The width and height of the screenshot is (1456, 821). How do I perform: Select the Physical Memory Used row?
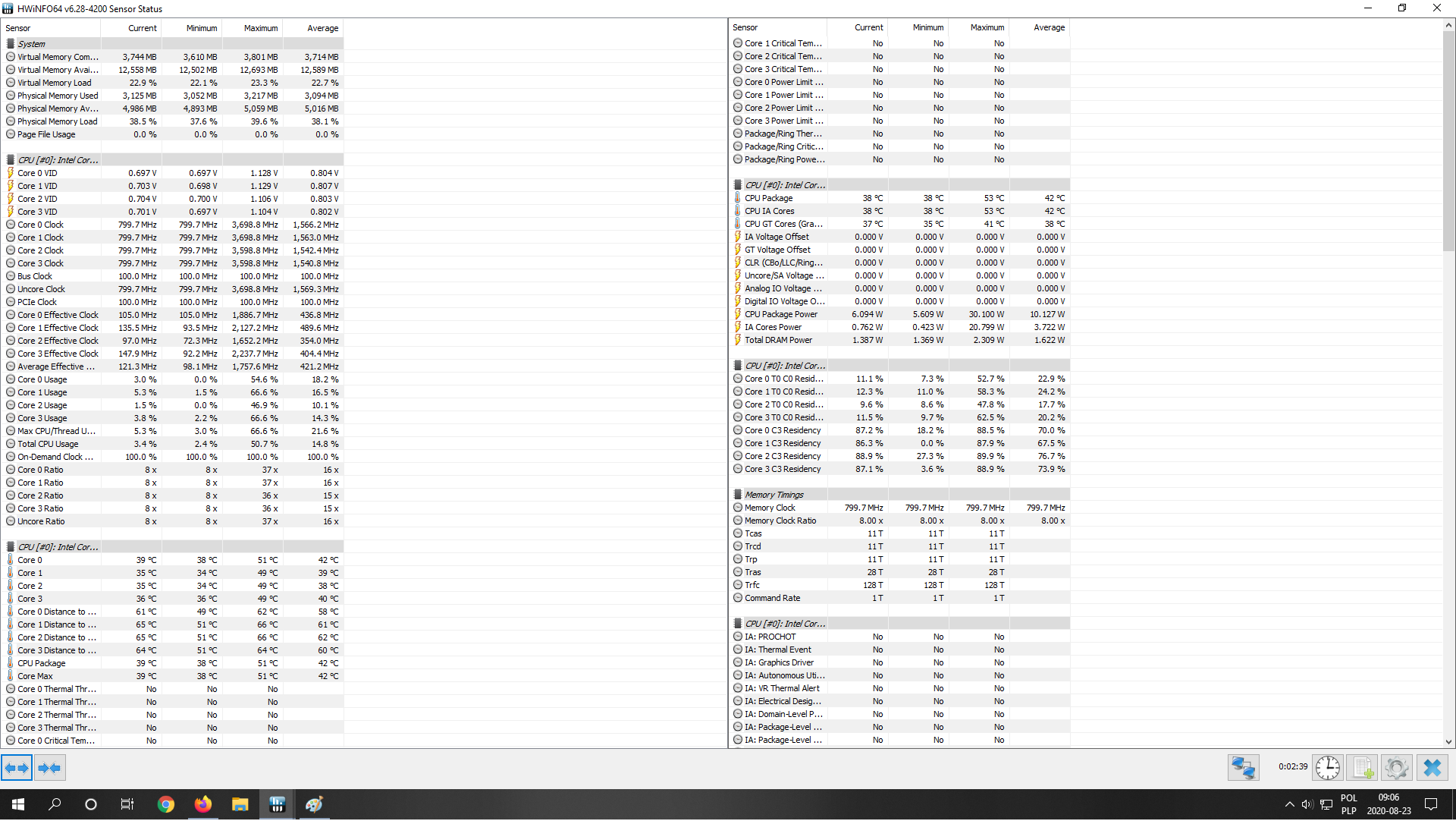(x=173, y=96)
